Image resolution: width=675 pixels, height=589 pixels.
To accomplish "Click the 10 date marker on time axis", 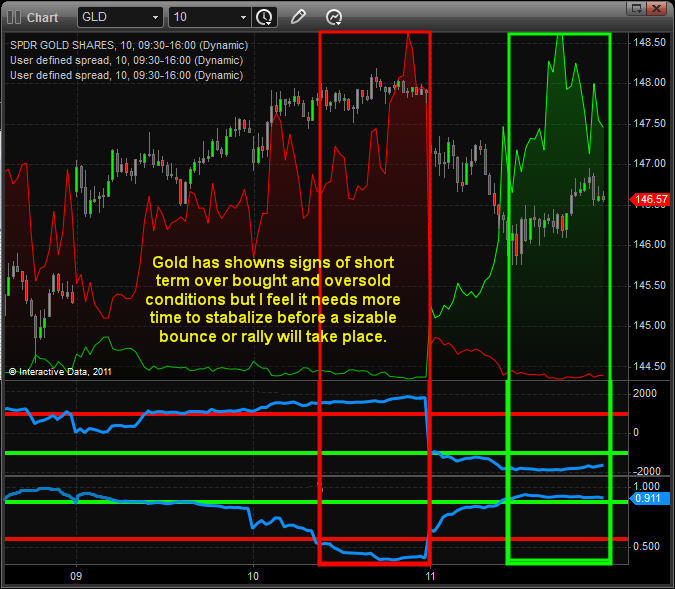I will click(253, 577).
